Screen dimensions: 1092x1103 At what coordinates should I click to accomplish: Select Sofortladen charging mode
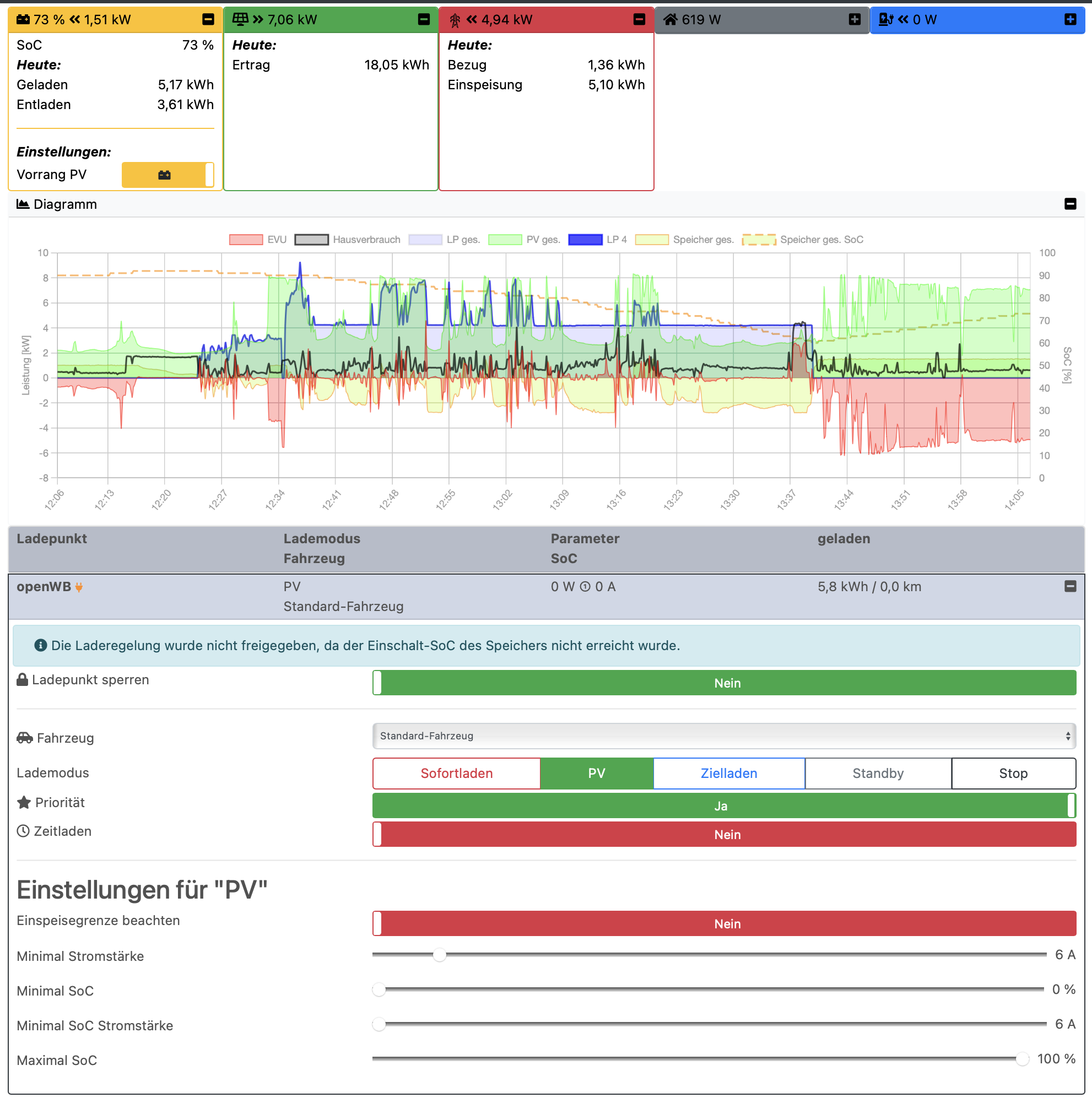point(456,773)
